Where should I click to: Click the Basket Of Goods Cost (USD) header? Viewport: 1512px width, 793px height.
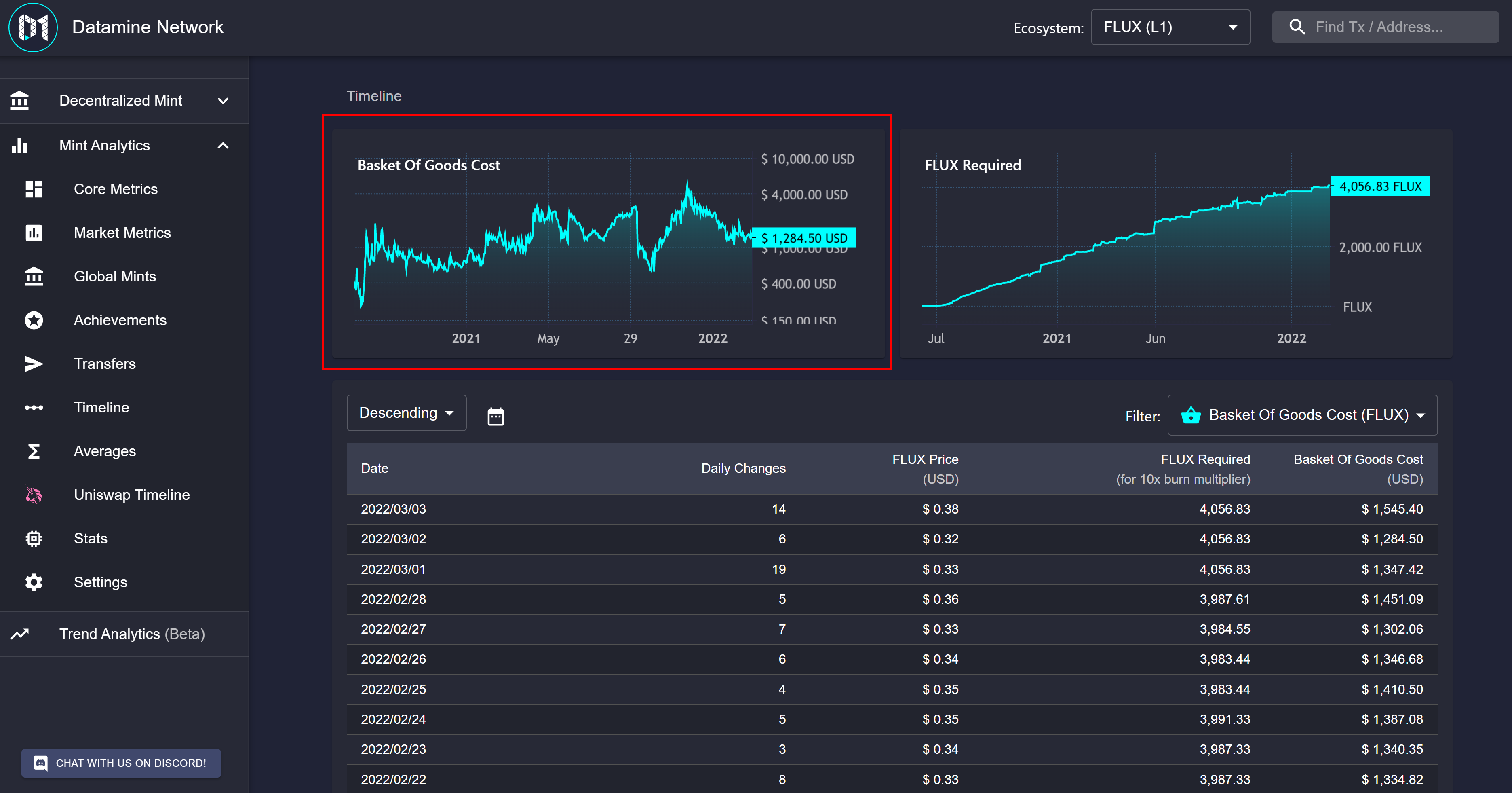[1358, 469]
